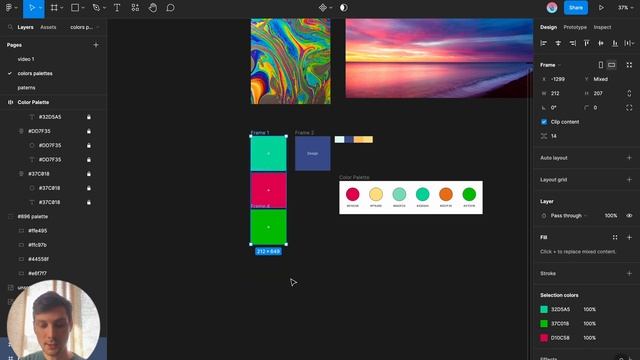Open the 'colors p...' page dropdown
640x360 pixels.
[x=84, y=27]
